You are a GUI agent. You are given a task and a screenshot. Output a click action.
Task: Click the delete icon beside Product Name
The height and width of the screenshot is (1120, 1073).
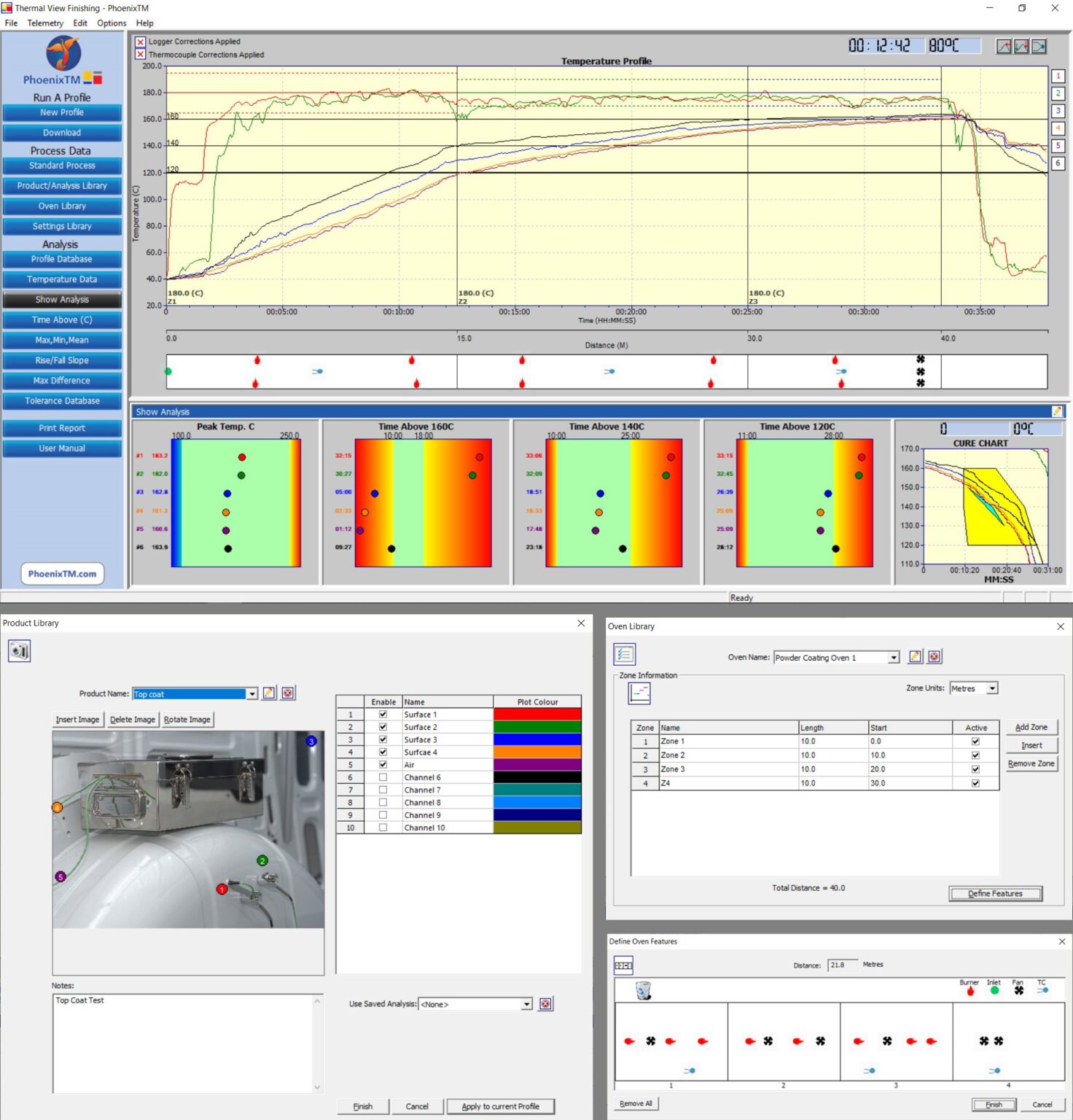(x=288, y=693)
